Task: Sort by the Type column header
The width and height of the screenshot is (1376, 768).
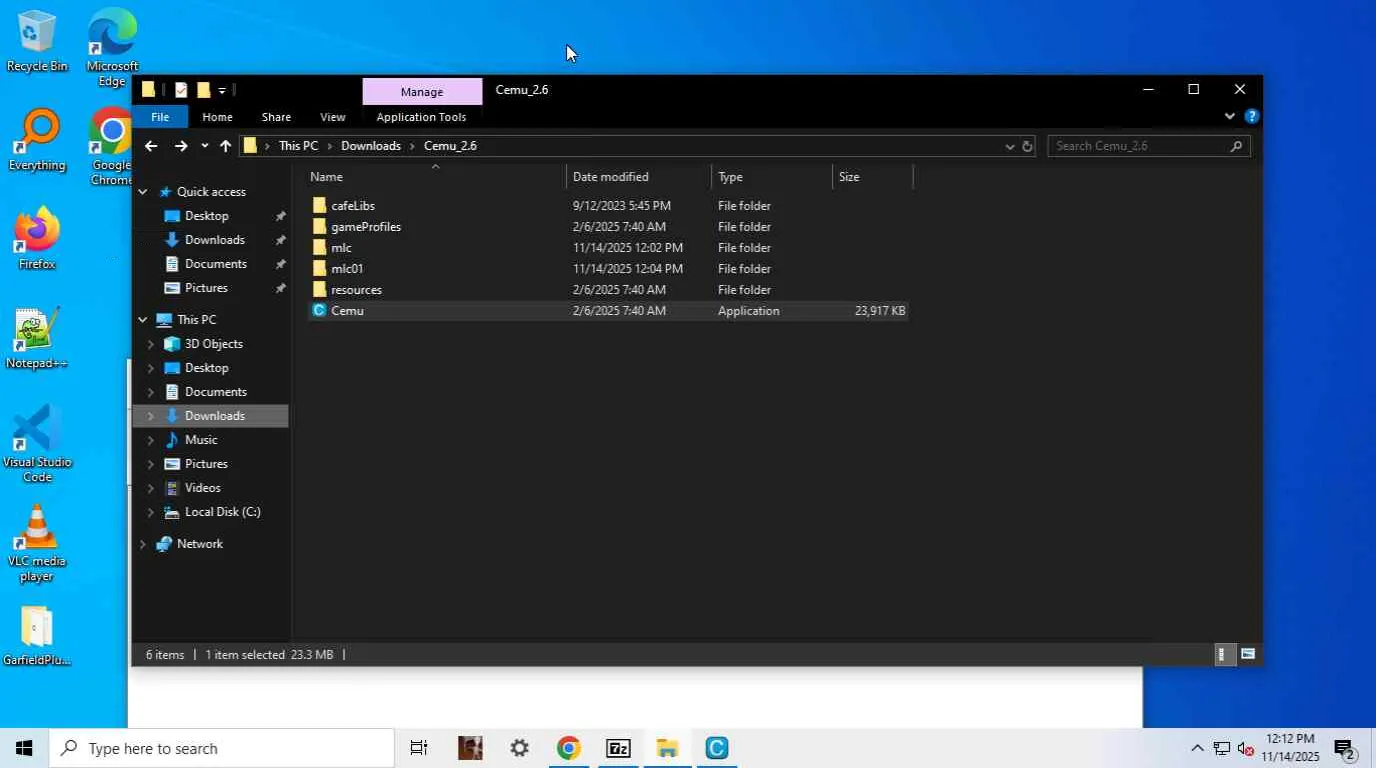Action: point(772,177)
